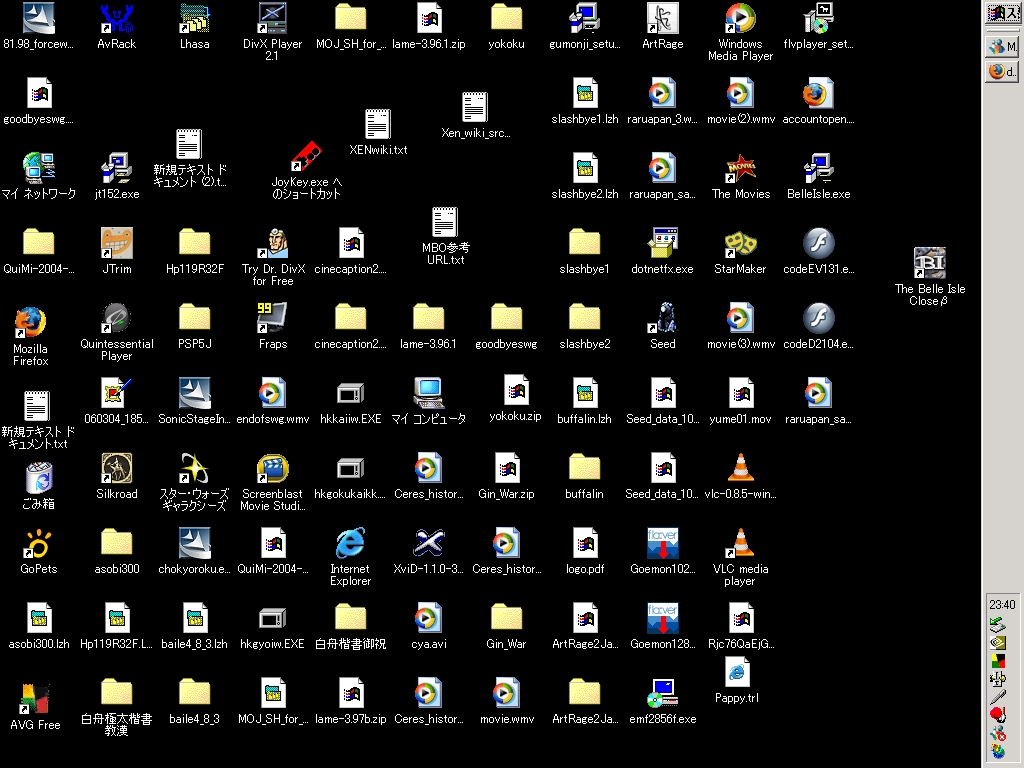
Task: Select the Pappy.trl file icon
Action: 737,680
